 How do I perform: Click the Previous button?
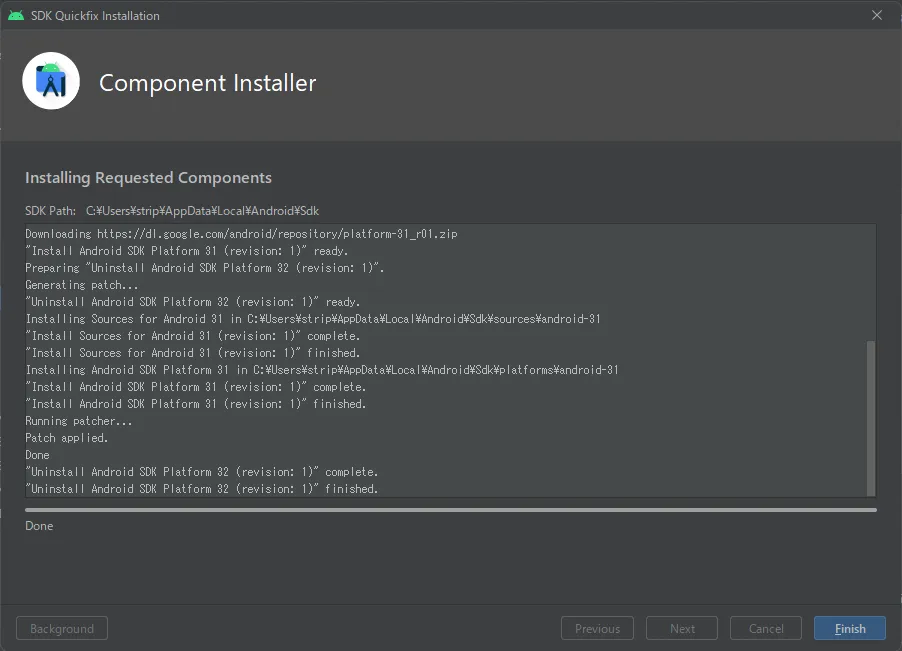coord(597,629)
